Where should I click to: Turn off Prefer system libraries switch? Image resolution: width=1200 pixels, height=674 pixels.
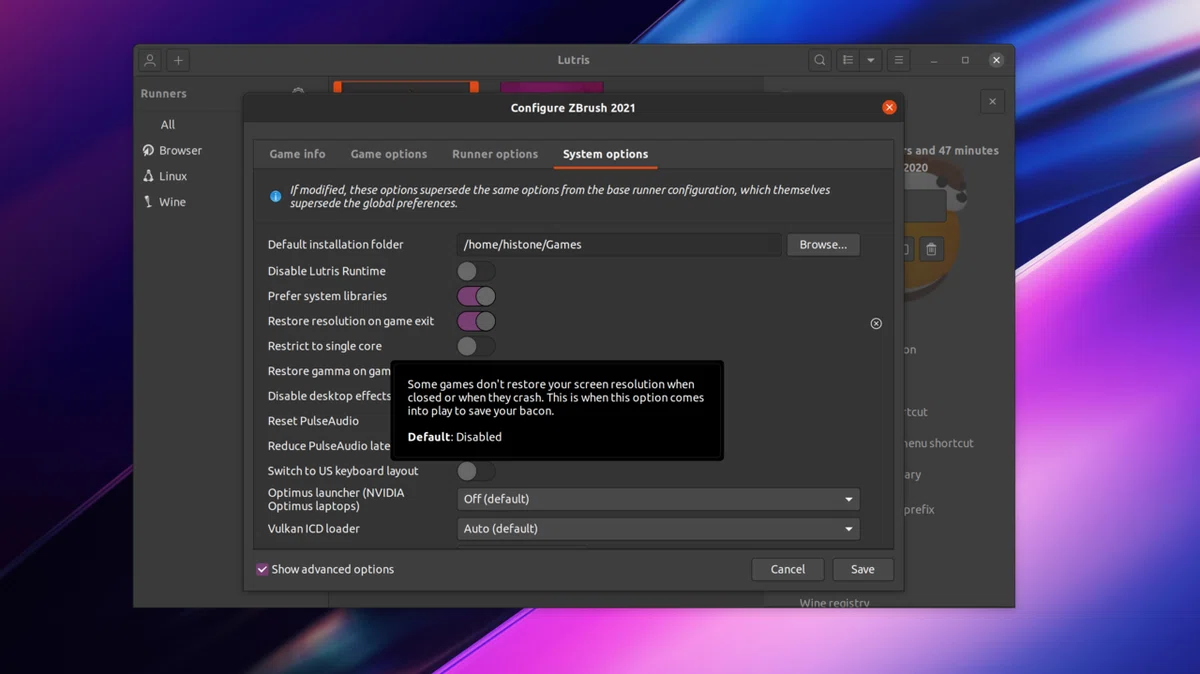tap(476, 296)
